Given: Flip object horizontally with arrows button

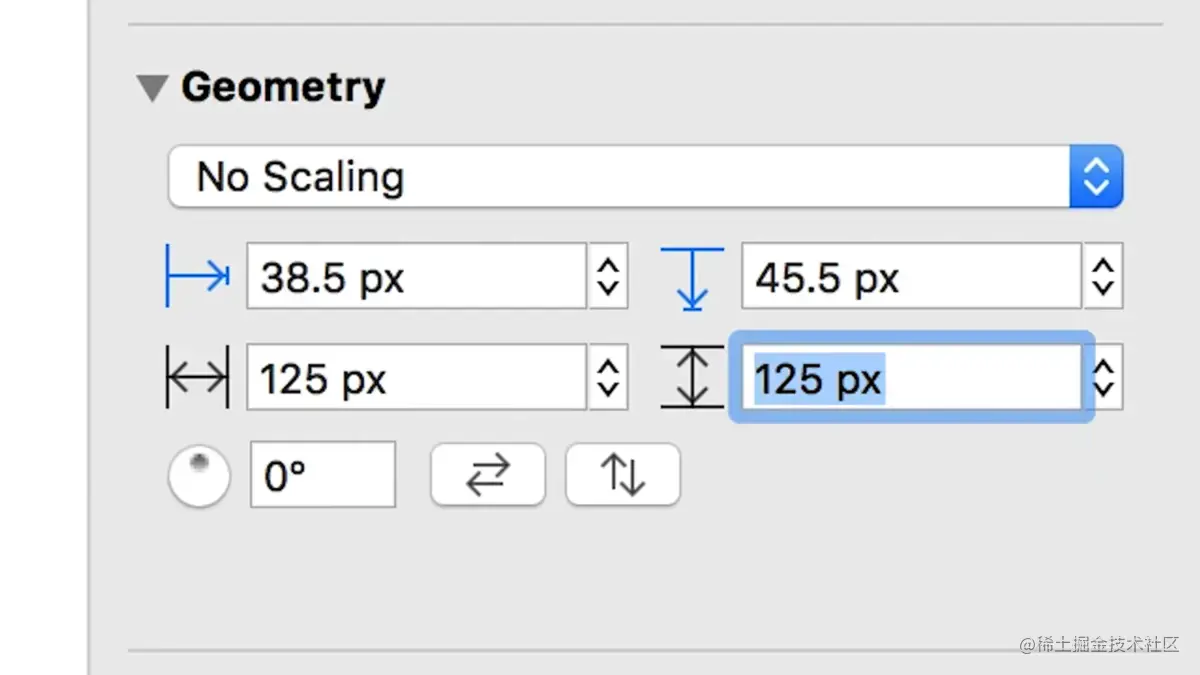Looking at the screenshot, I should (x=488, y=475).
